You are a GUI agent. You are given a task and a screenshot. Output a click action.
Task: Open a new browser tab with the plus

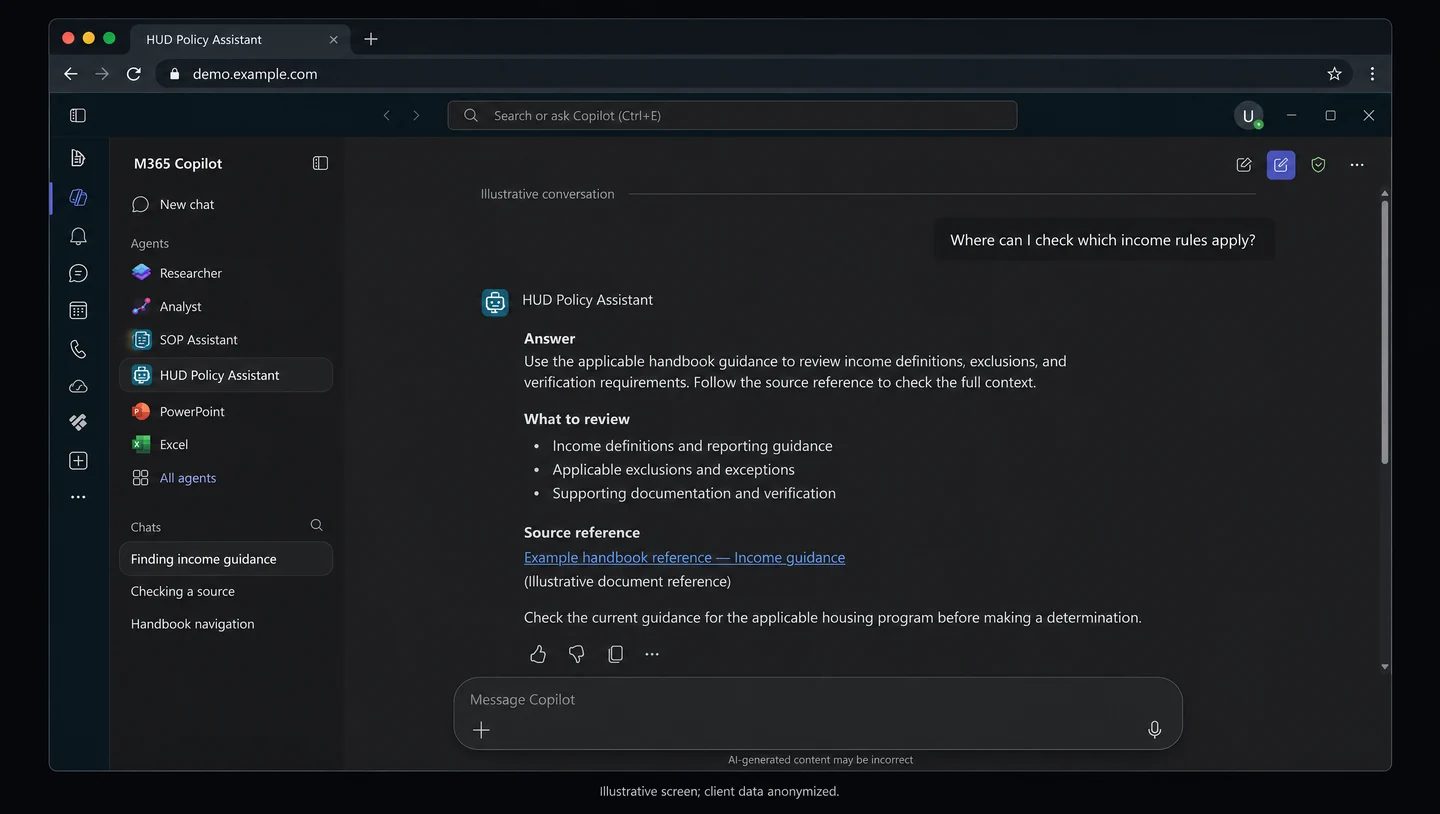tap(371, 39)
